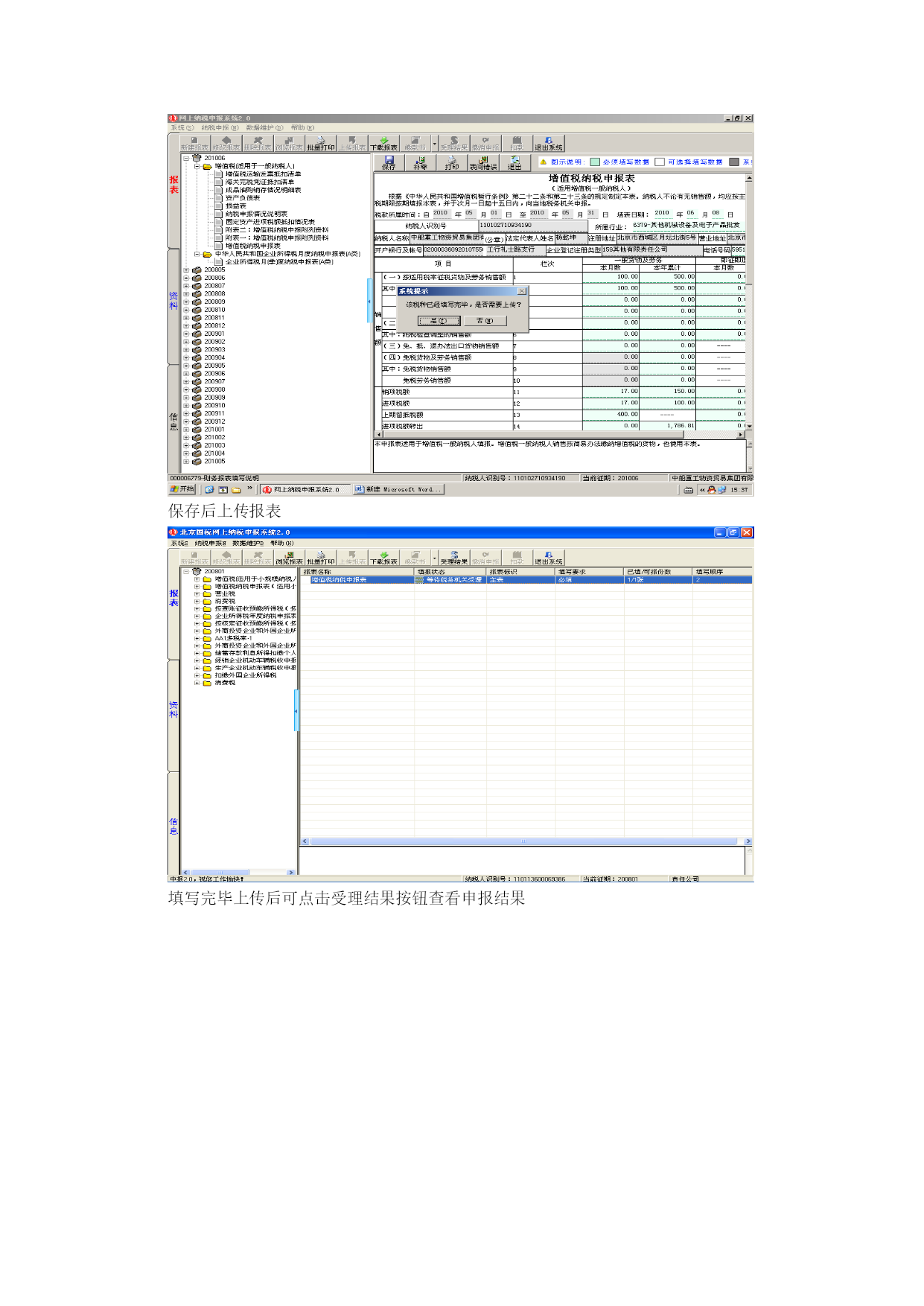
Task: Click the 销项税额 本月数 cell showing 17.00
Action: pos(611,392)
